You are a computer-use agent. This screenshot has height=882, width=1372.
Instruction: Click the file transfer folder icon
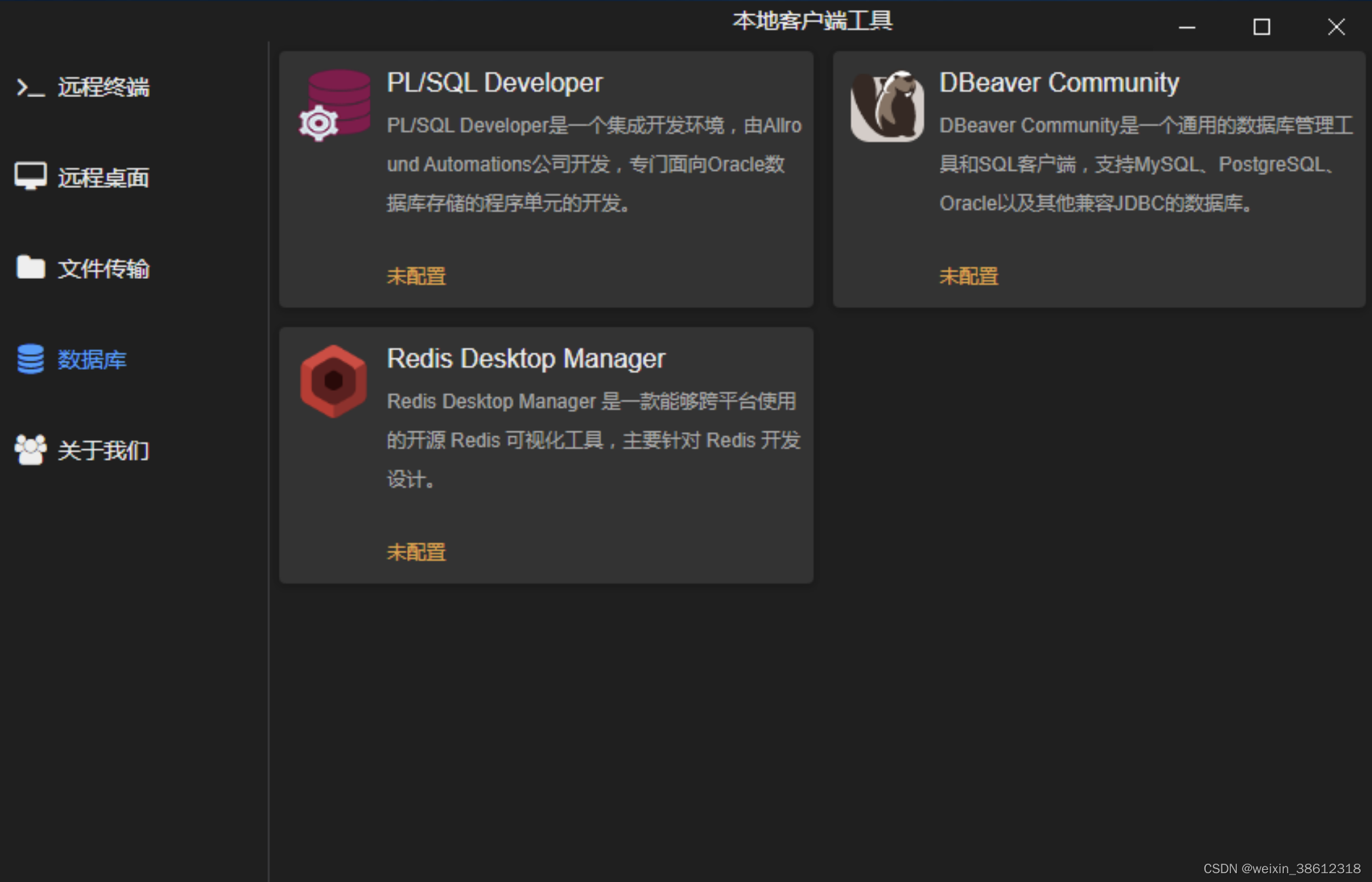pyautogui.click(x=31, y=267)
